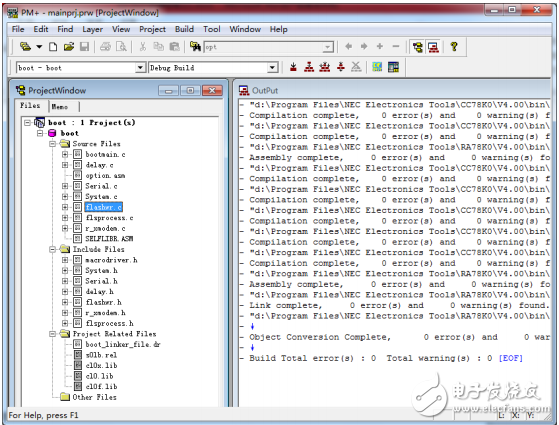Collapse the 'boot : 1 Project(s)' root node
Viewport: 559px width, 425px height.
click(27, 123)
